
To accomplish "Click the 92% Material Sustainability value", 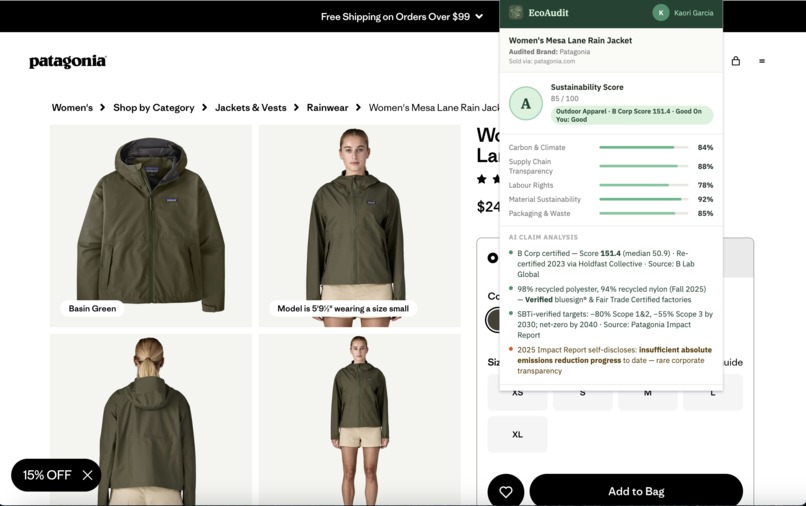I will pyautogui.click(x=705, y=199).
